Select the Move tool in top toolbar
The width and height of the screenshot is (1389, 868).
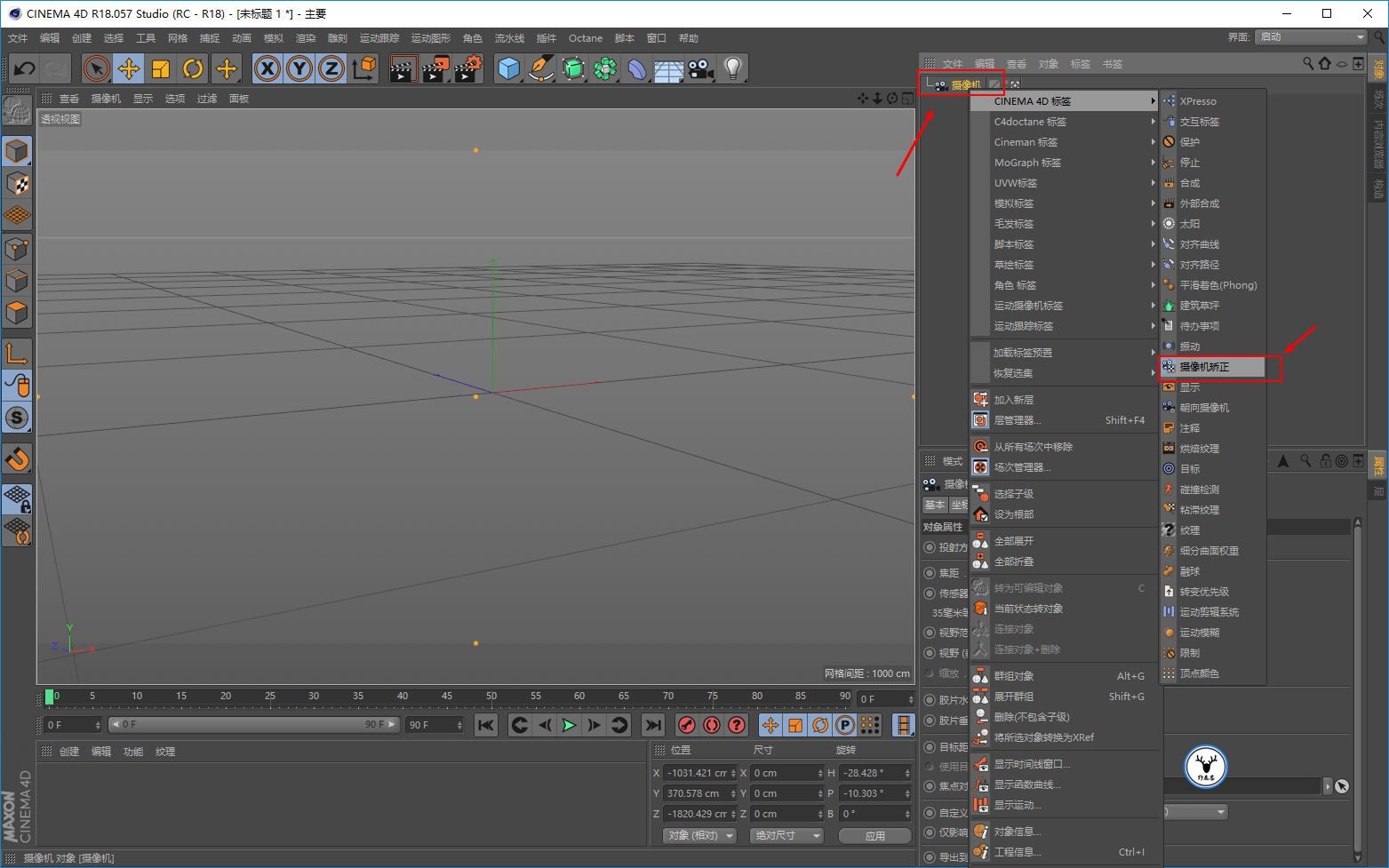tap(129, 68)
